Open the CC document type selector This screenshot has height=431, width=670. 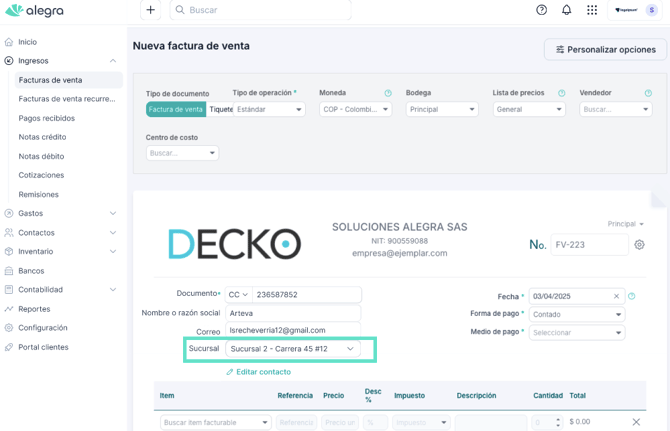(238, 295)
